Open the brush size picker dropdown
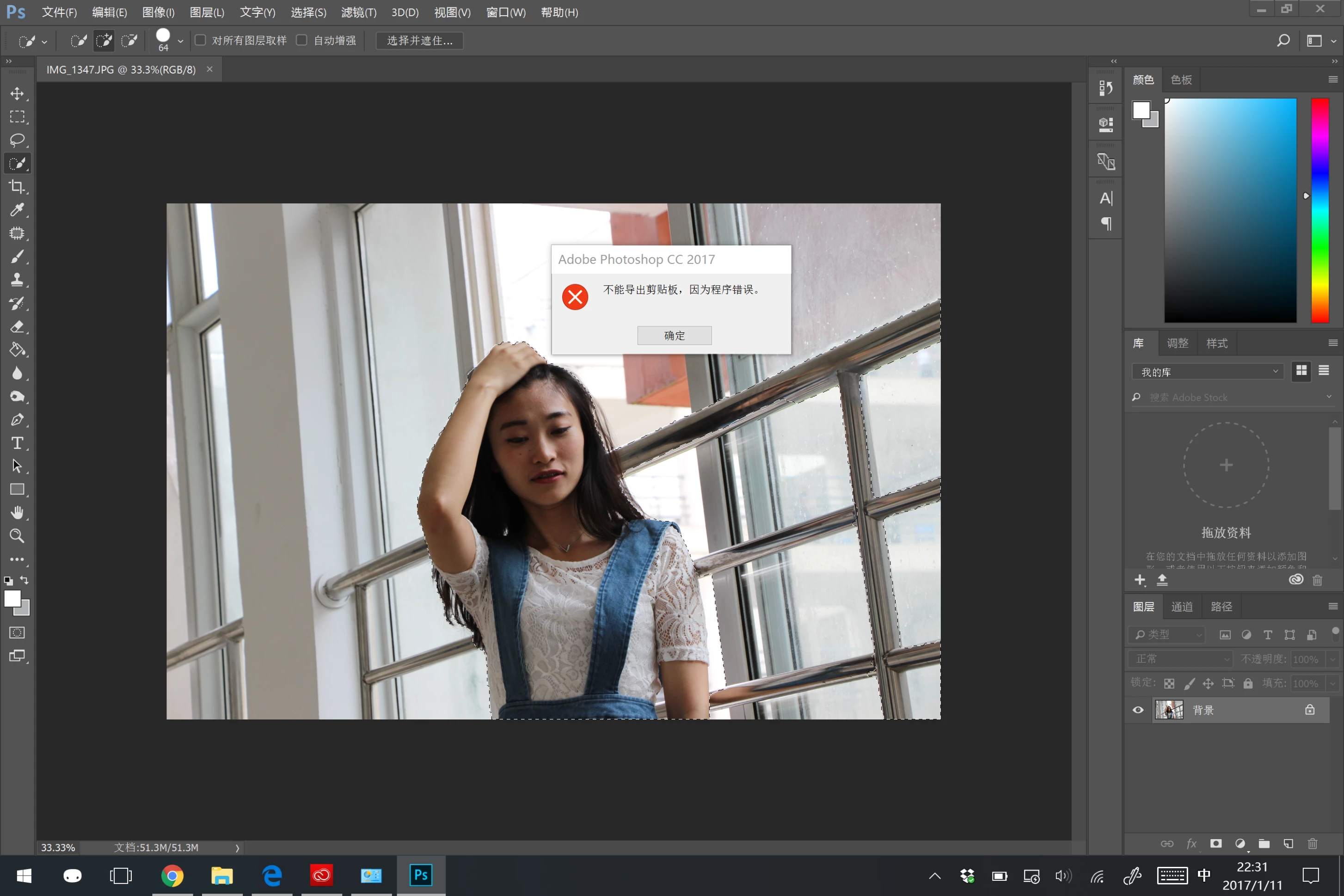Image resolution: width=1344 pixels, height=896 pixels. point(181,41)
